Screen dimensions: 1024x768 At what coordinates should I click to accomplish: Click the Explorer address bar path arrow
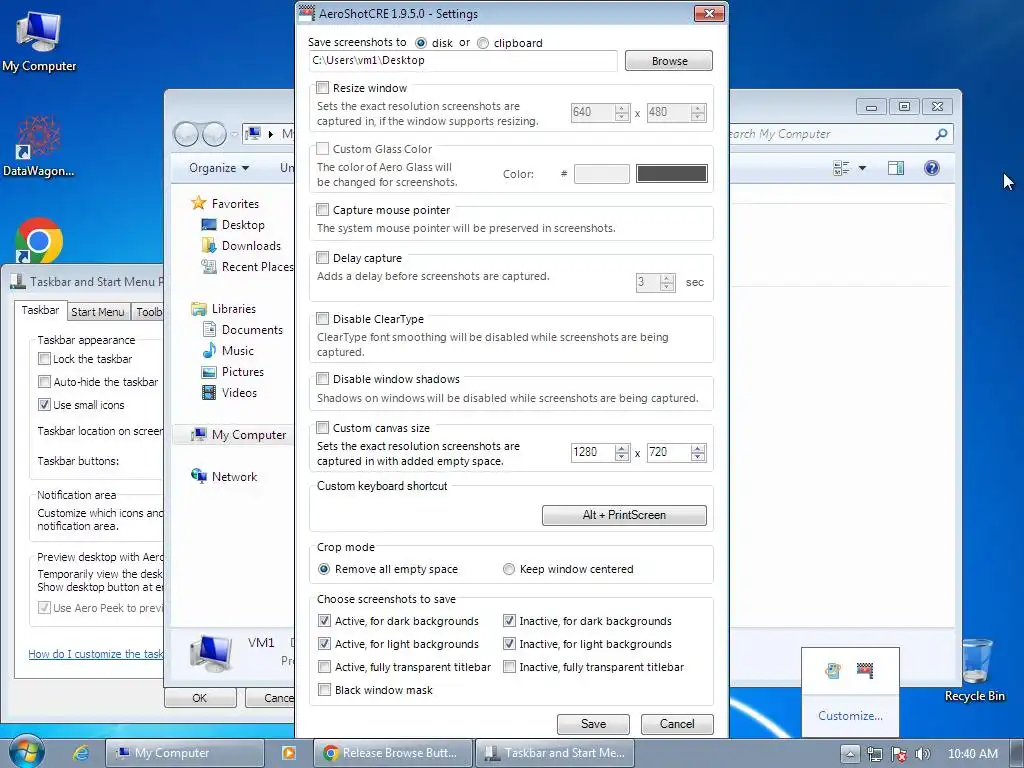coord(270,134)
